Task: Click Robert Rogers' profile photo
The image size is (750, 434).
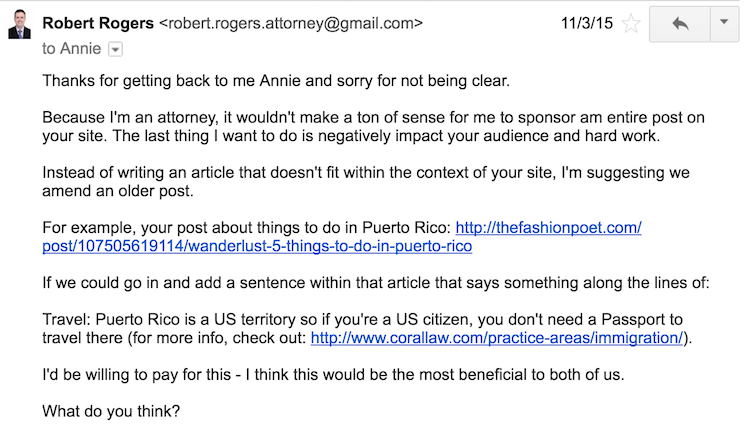Action: point(19,24)
